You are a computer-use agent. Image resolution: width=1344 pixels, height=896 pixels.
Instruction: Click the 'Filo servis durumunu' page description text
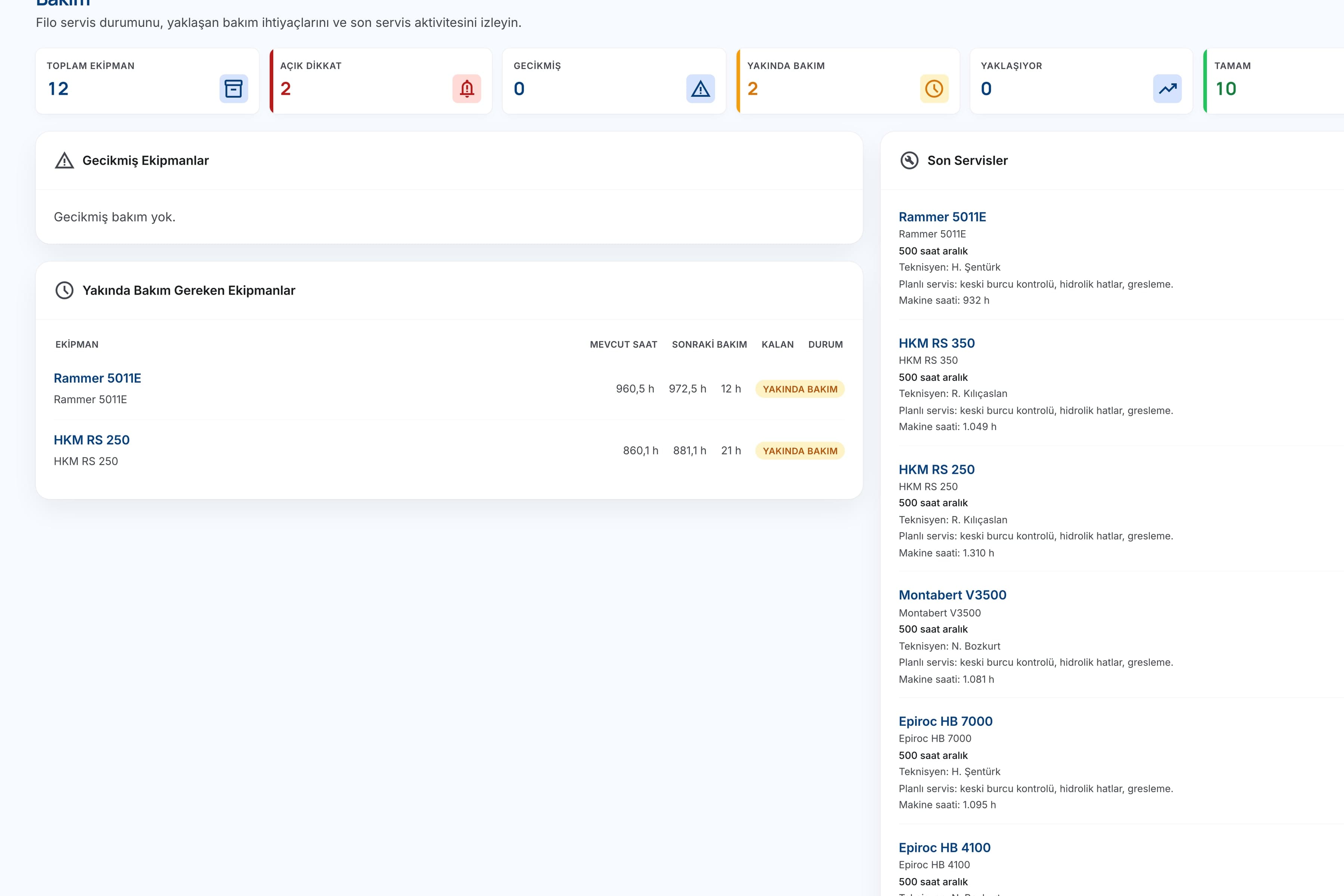point(278,23)
